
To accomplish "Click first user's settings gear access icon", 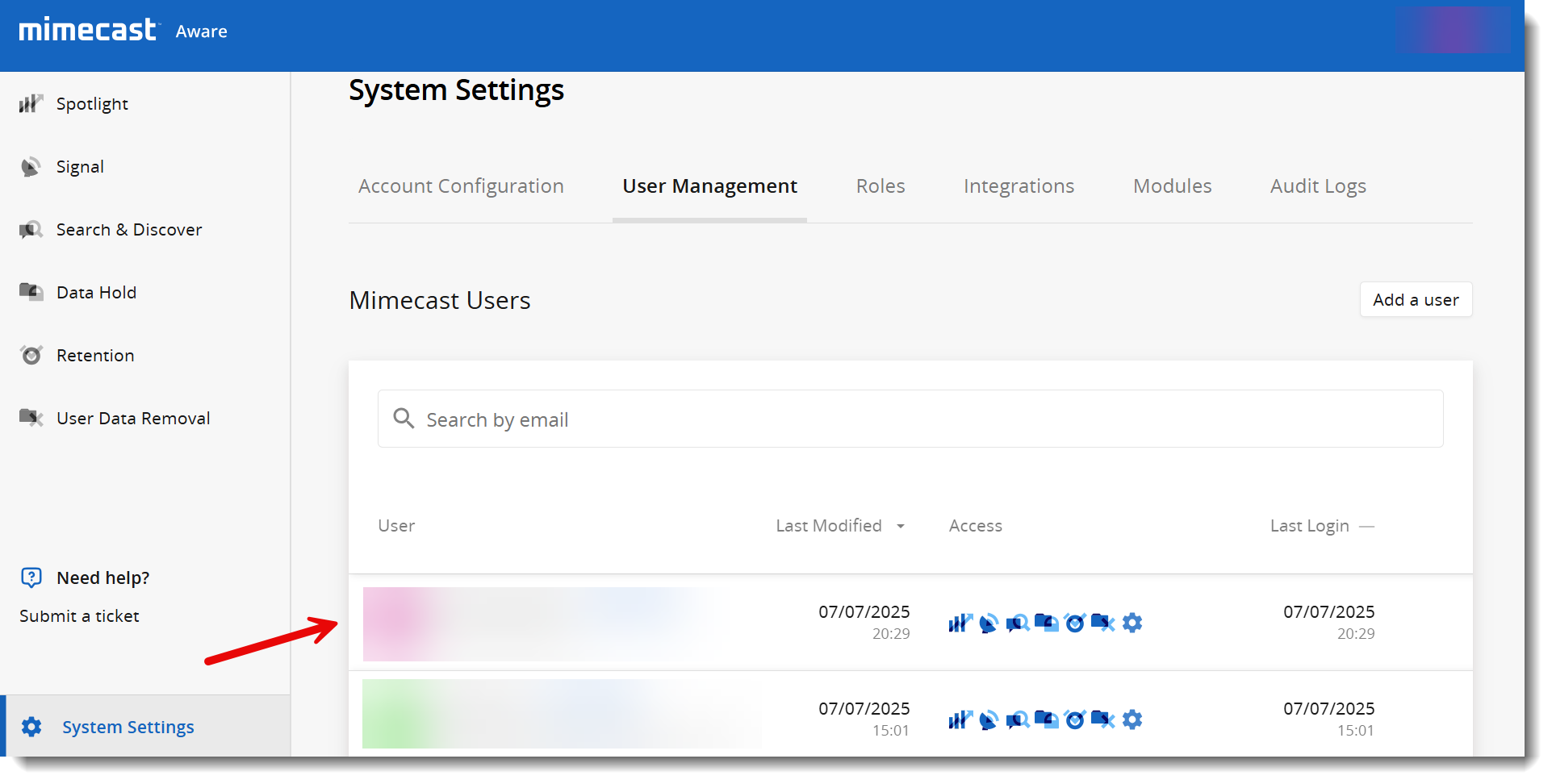I will coord(1132,623).
